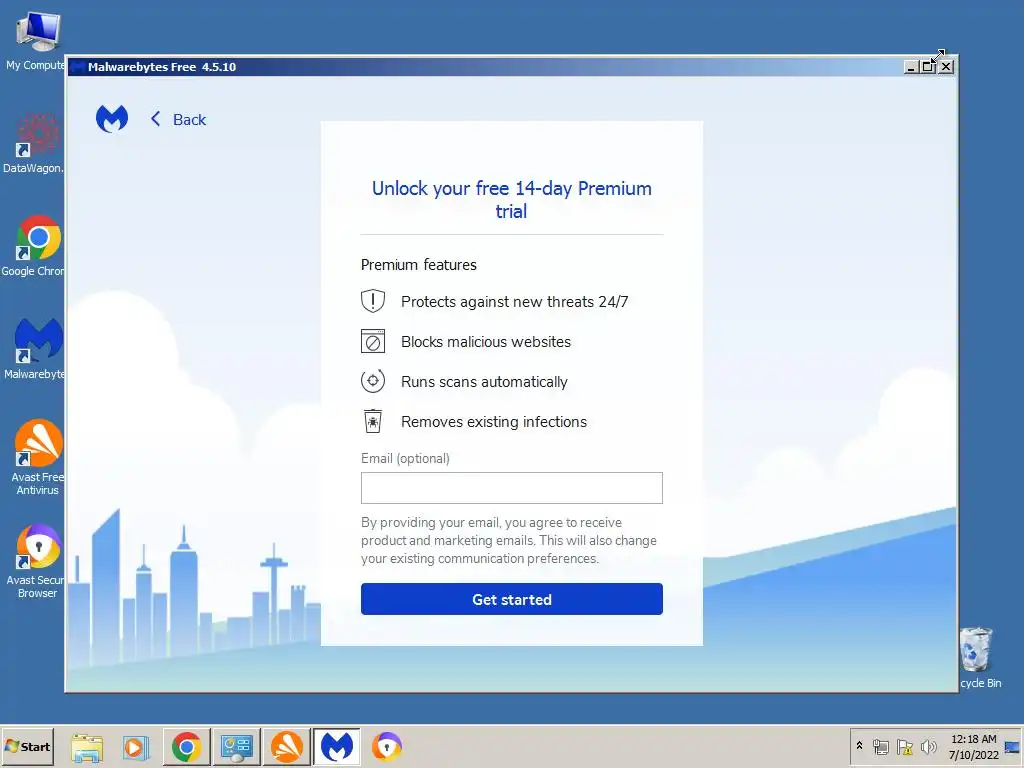This screenshot has height=768, width=1024.
Task: Go back using the Back link
Action: (x=178, y=120)
